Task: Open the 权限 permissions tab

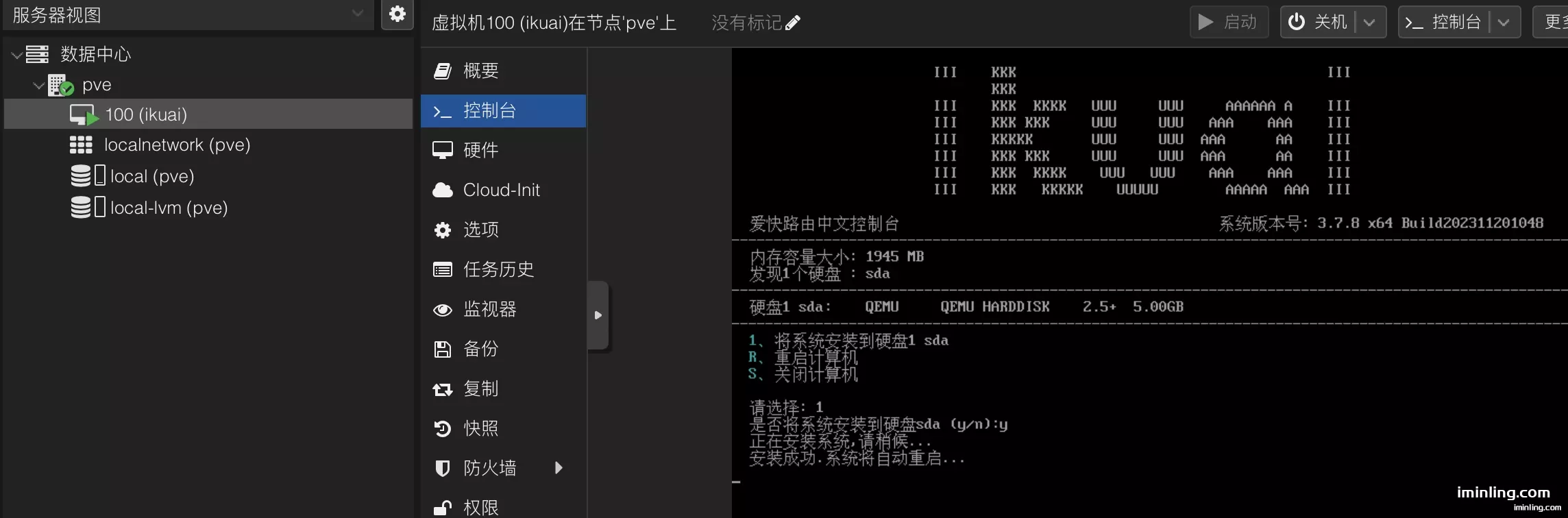Action: (503, 506)
